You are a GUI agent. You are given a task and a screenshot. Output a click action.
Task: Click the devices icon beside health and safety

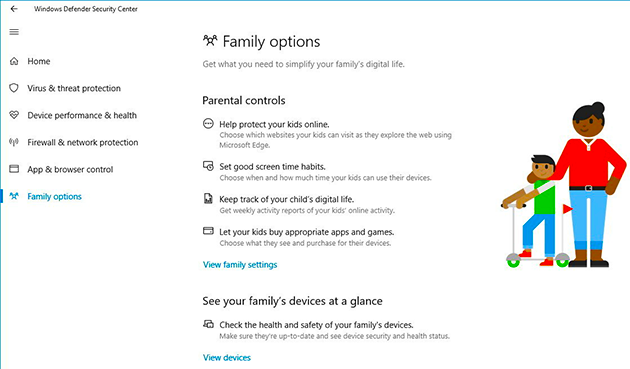point(208,324)
